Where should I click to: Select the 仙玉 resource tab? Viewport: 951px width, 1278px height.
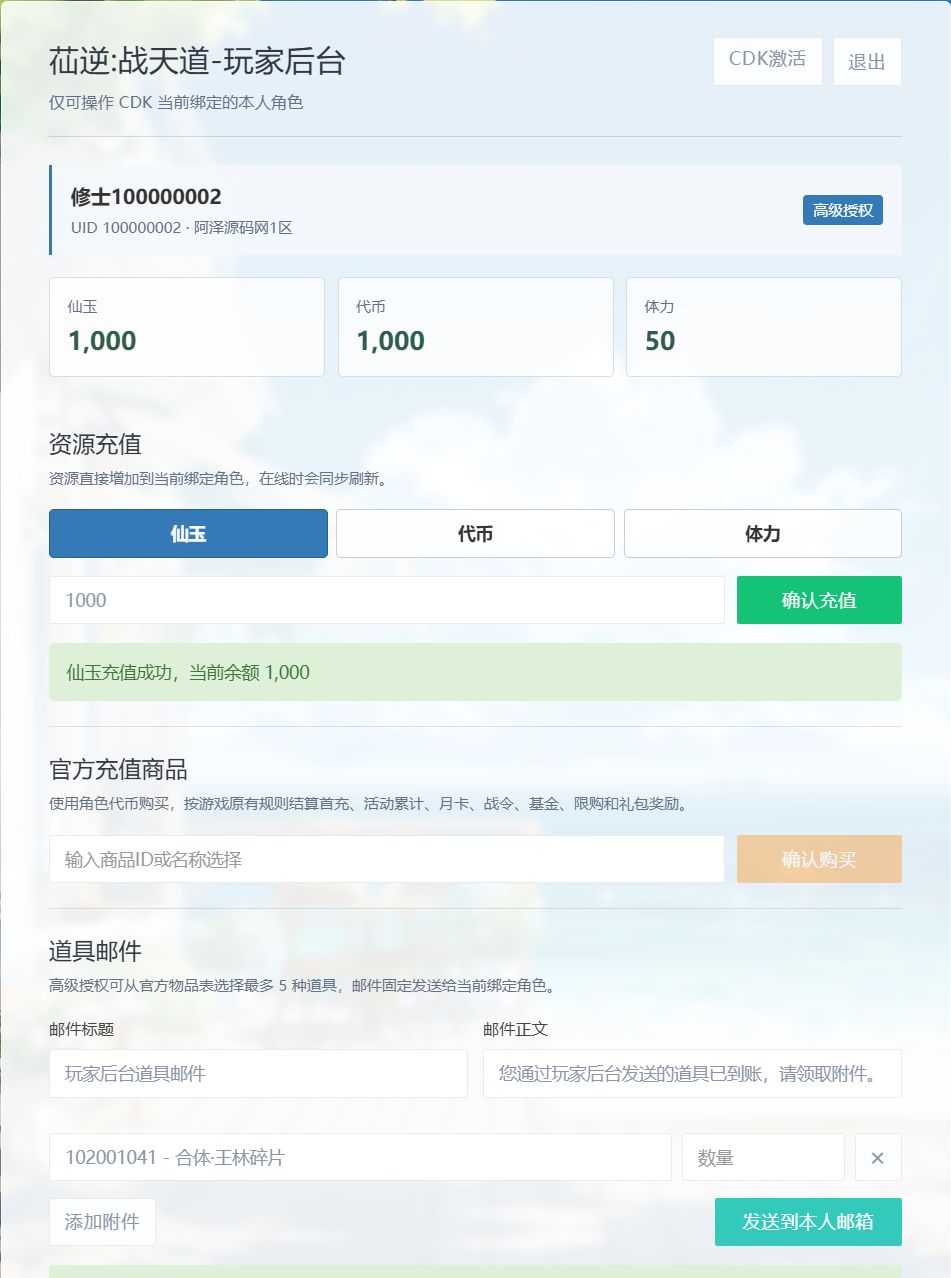coord(188,533)
